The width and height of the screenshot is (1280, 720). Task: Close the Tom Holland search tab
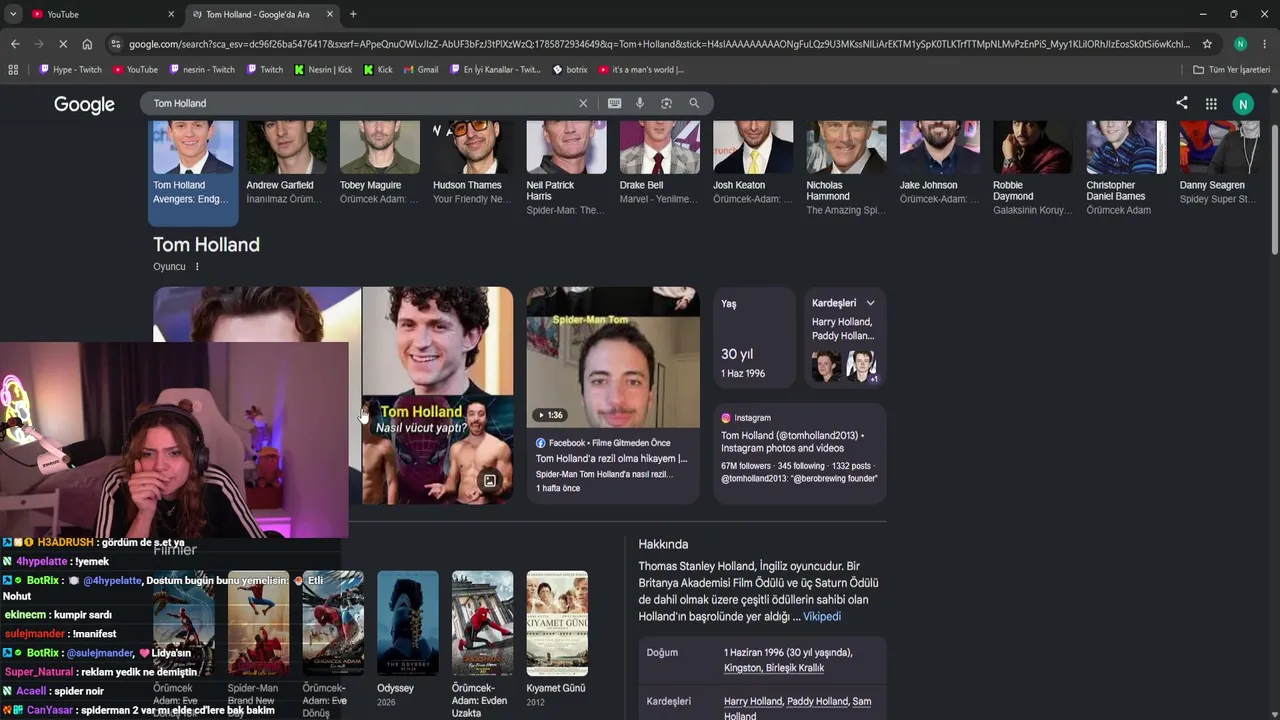tap(331, 14)
